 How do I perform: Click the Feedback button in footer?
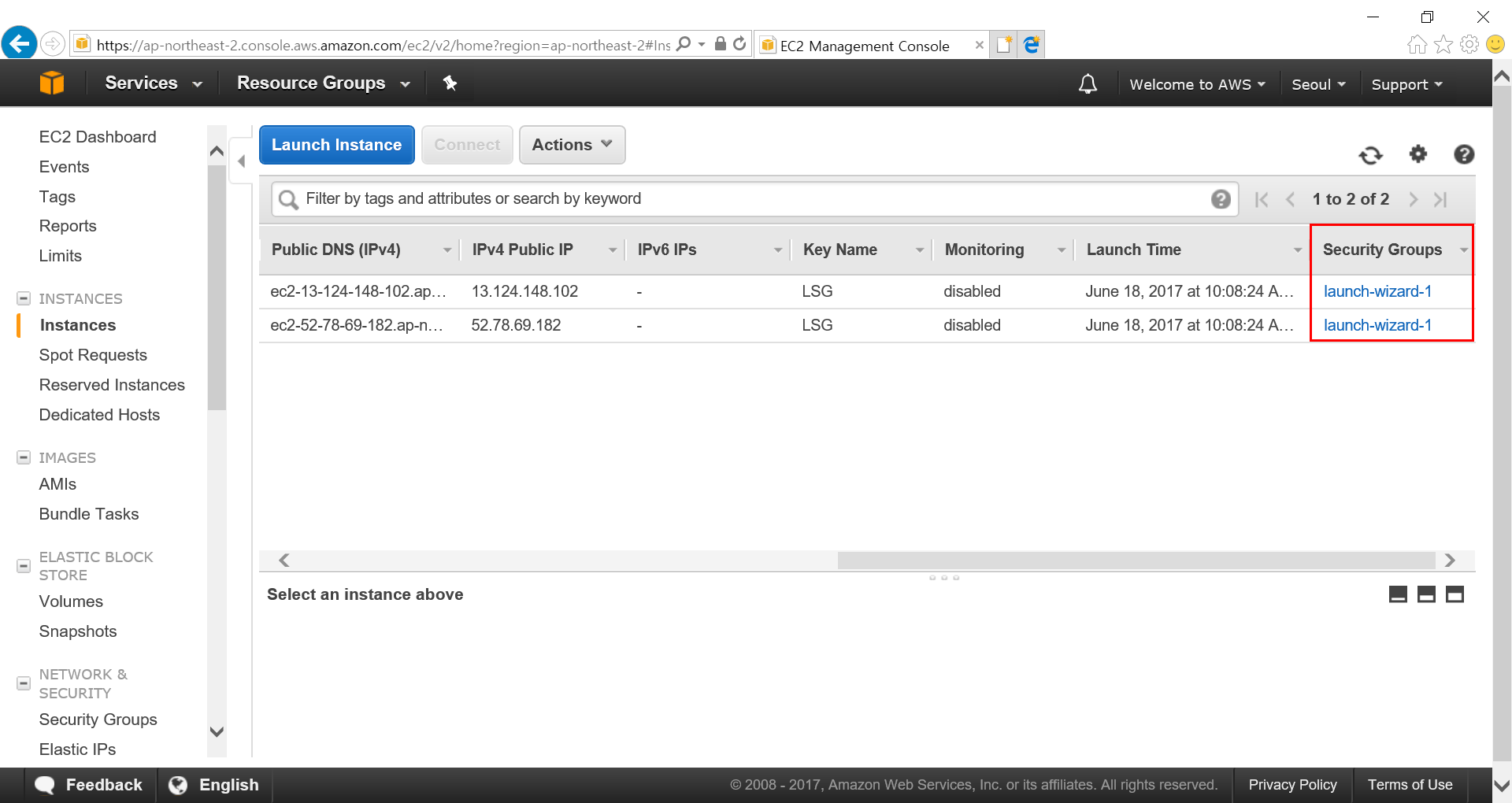tap(90, 785)
